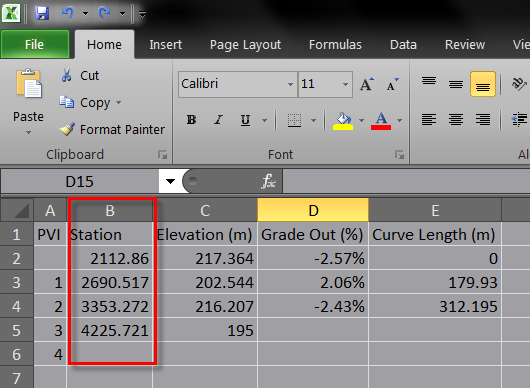
Task: Apply cell borders with Borders icon
Action: [x=294, y=120]
